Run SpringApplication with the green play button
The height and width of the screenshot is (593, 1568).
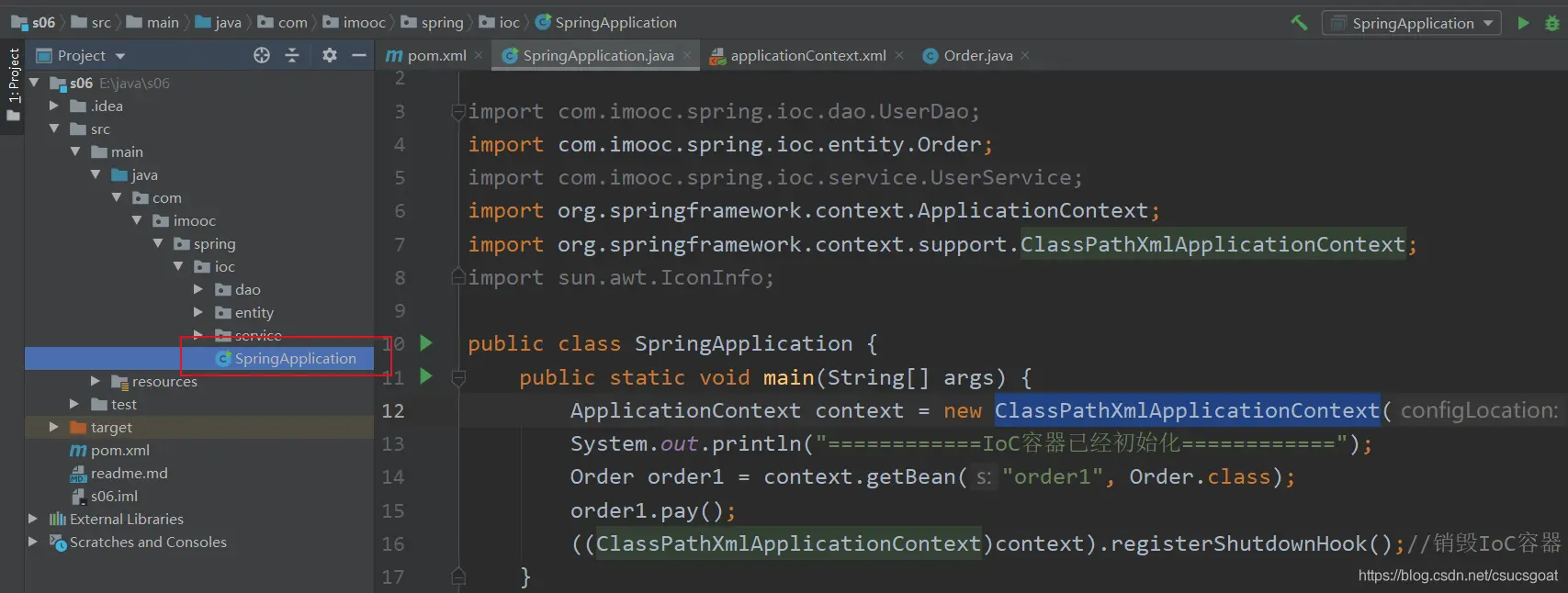click(1523, 23)
